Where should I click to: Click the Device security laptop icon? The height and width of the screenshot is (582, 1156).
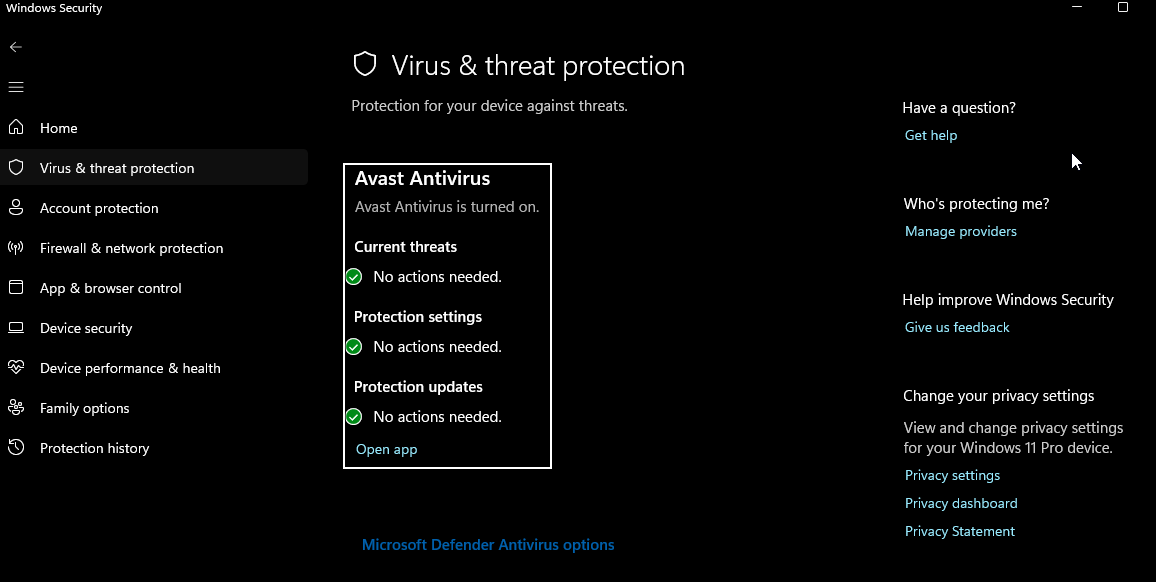click(16, 327)
